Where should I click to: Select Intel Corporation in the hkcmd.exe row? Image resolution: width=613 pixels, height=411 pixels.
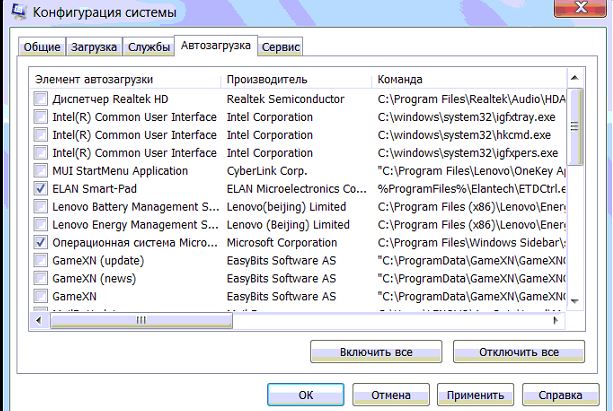[x=269, y=135]
